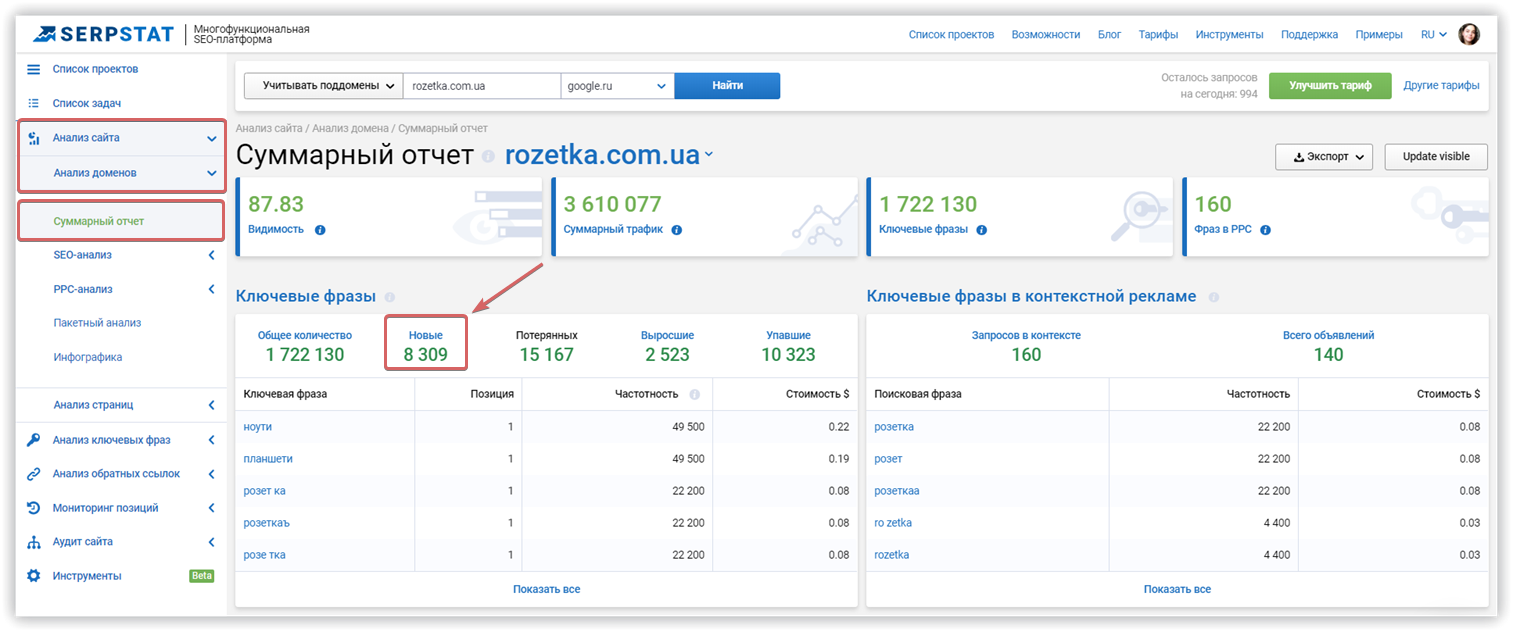The image size is (1513, 632).
Task: Expand Анализ ключевых фраз section
Action: point(211,440)
